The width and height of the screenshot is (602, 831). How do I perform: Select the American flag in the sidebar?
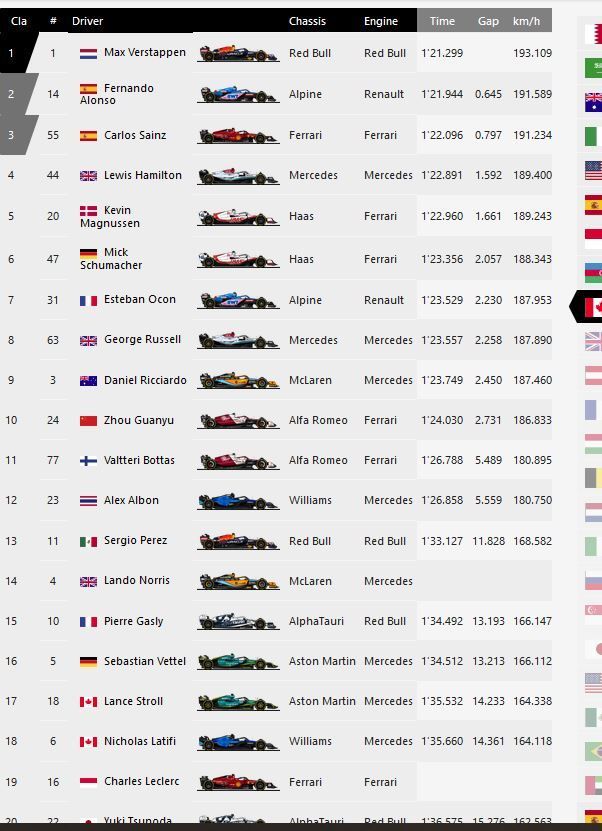pyautogui.click(x=590, y=167)
